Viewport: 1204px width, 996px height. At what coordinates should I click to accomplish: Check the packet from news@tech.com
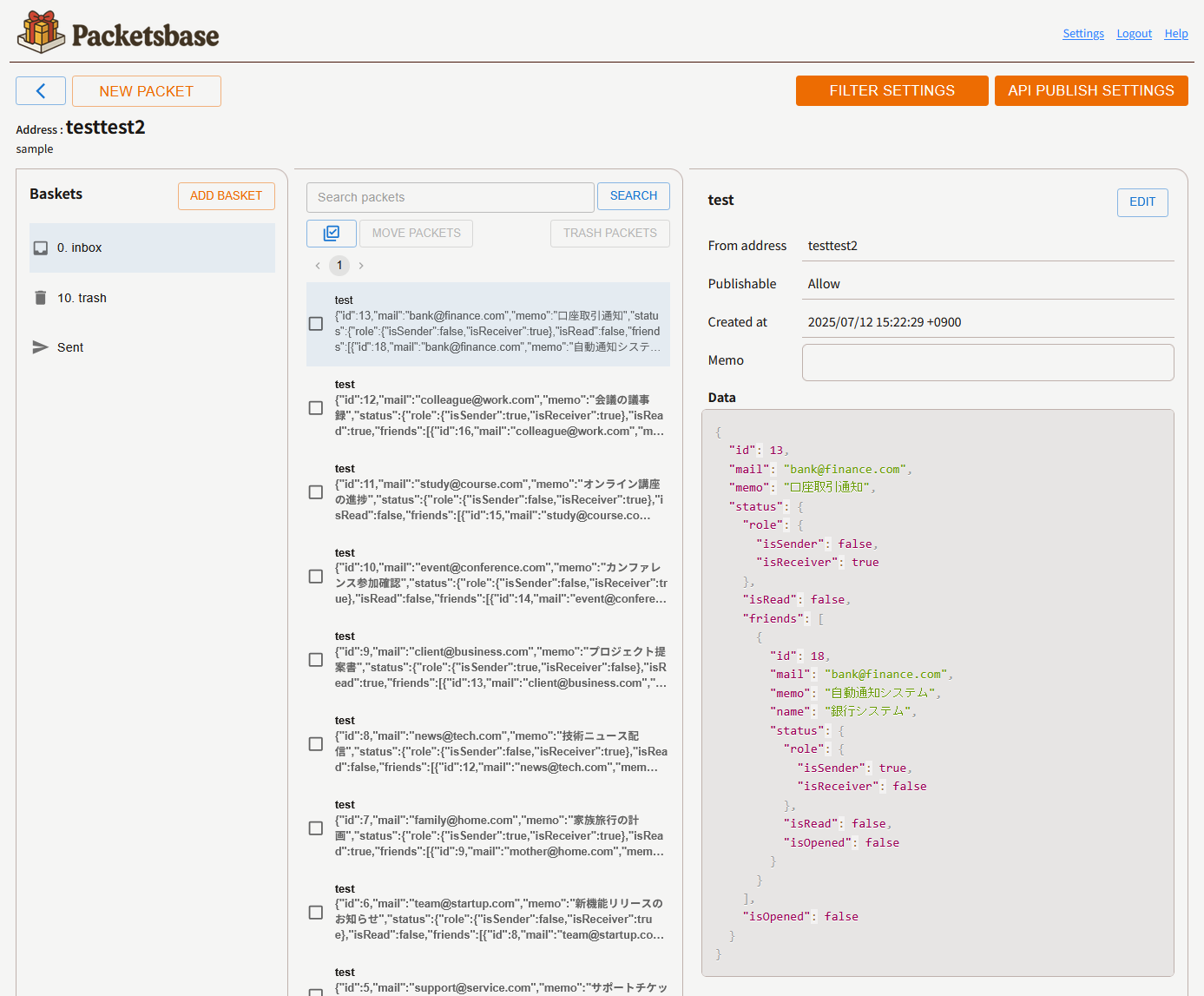[316, 743]
